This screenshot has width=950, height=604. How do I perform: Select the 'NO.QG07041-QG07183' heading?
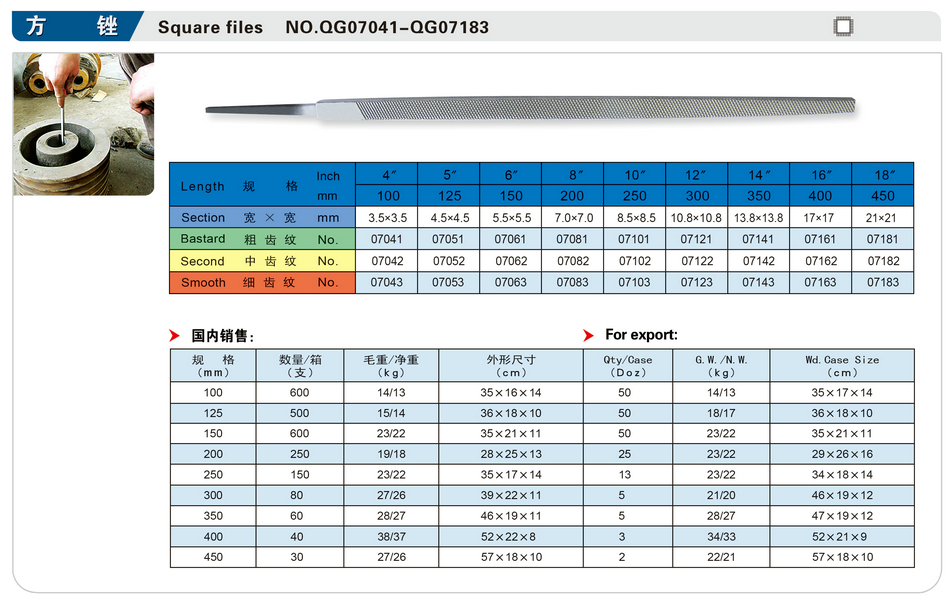(x=387, y=27)
